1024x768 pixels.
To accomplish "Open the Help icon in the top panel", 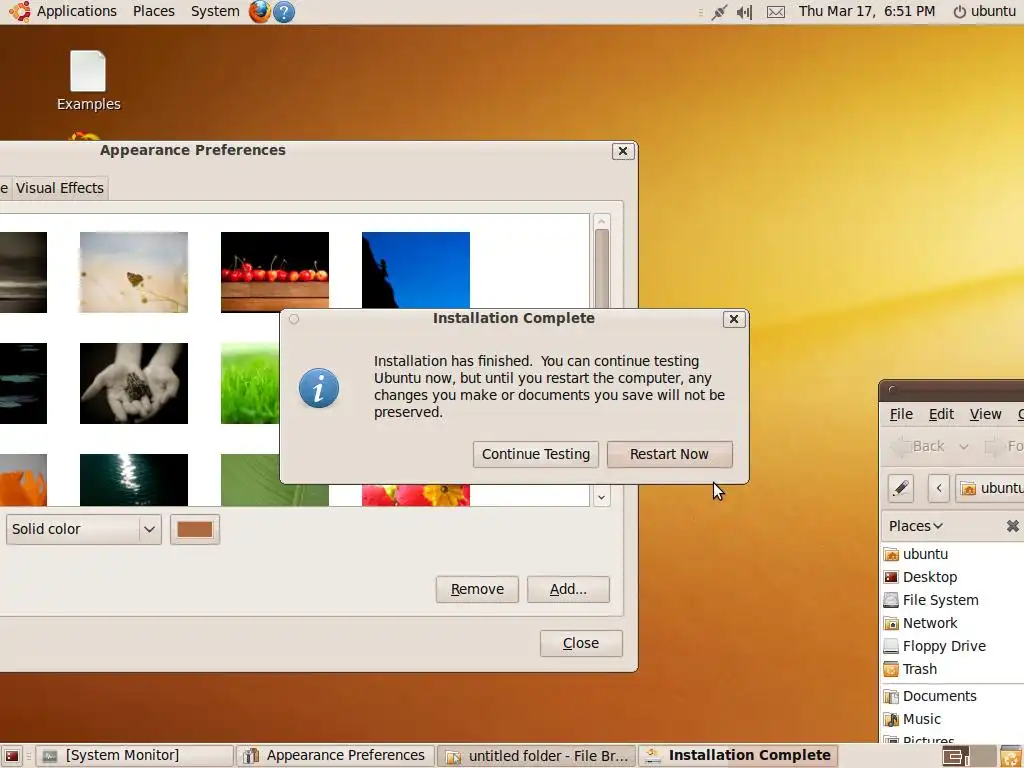I will pyautogui.click(x=283, y=12).
